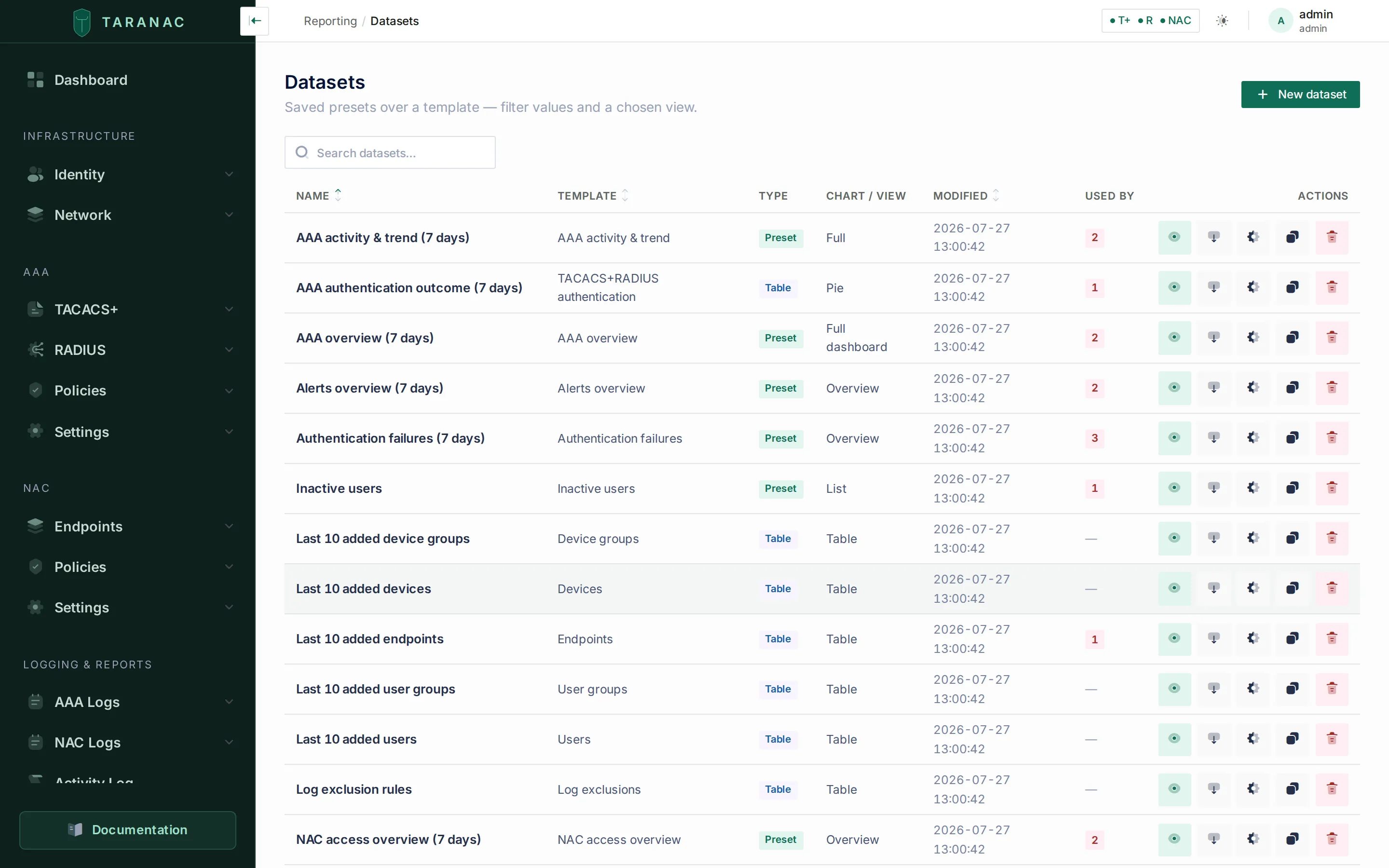The height and width of the screenshot is (868, 1389).
Task: Click the eye icon for AAA authentication outcome
Action: click(x=1174, y=287)
